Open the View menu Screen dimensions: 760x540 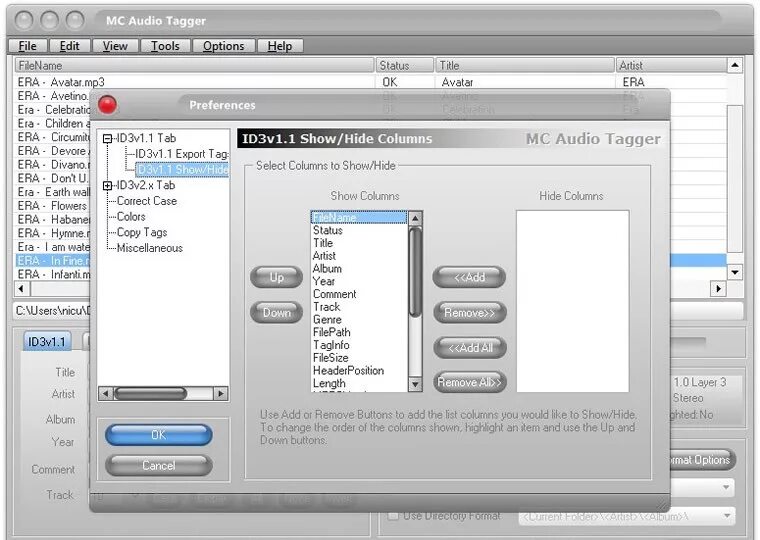[x=115, y=46]
